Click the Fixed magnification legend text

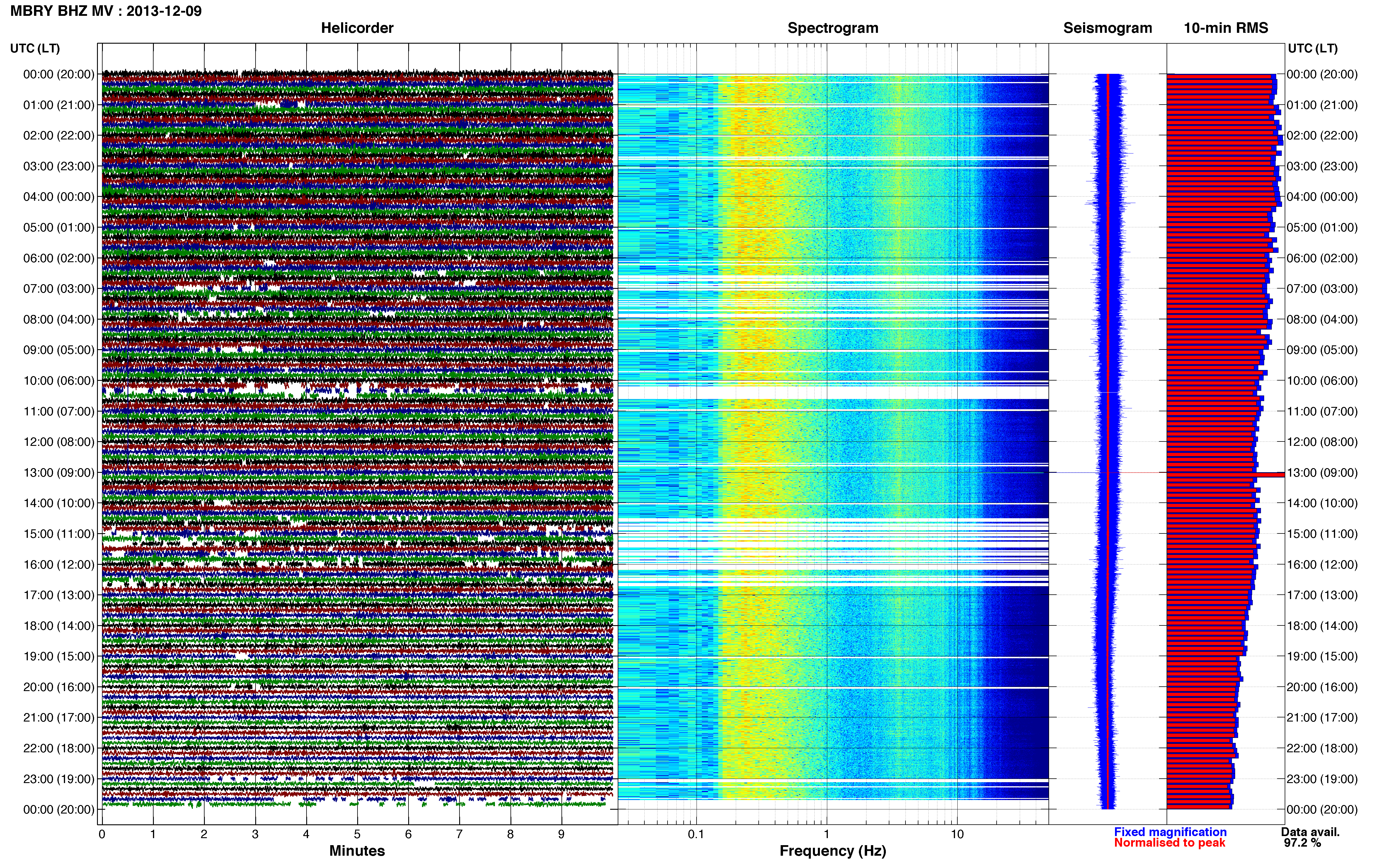1170,832
